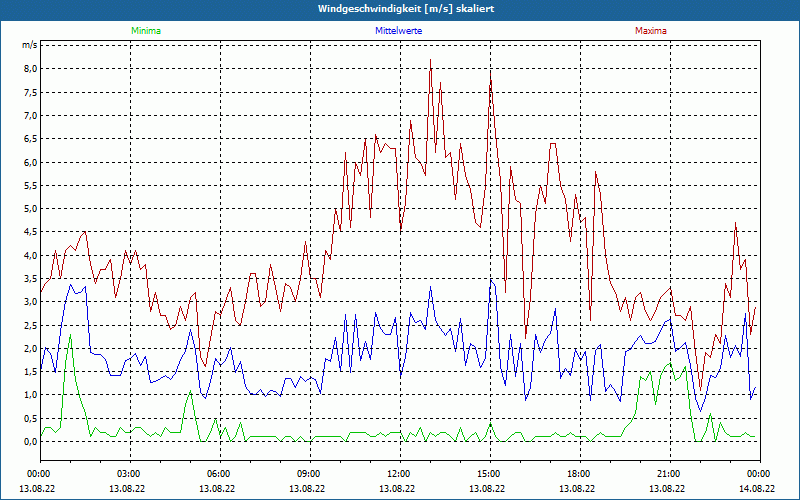Viewport: 800px width, 500px height.
Task: Click the 6,0 y-axis value
Action: 31,162
